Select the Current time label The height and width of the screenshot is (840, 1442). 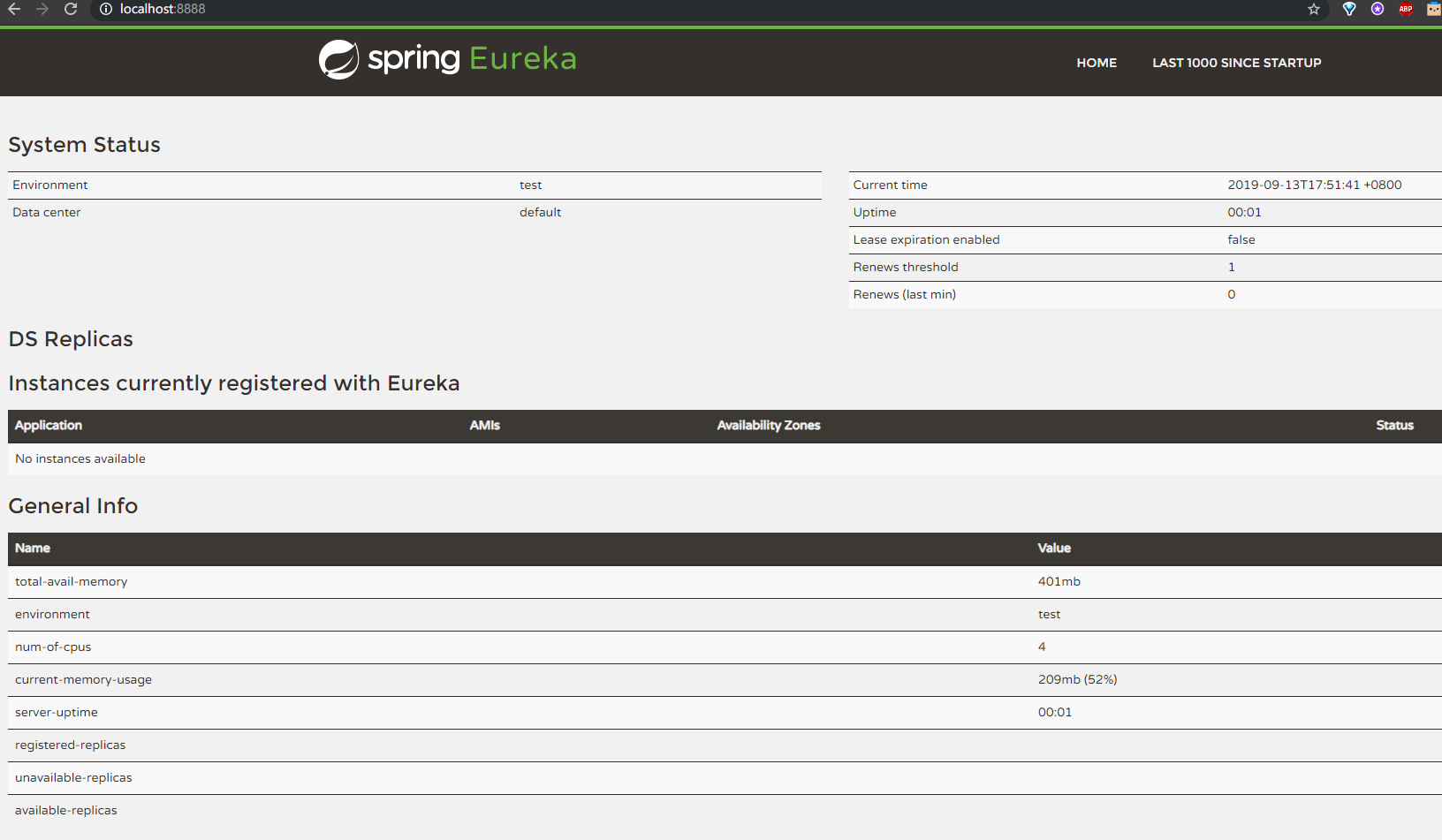(890, 185)
